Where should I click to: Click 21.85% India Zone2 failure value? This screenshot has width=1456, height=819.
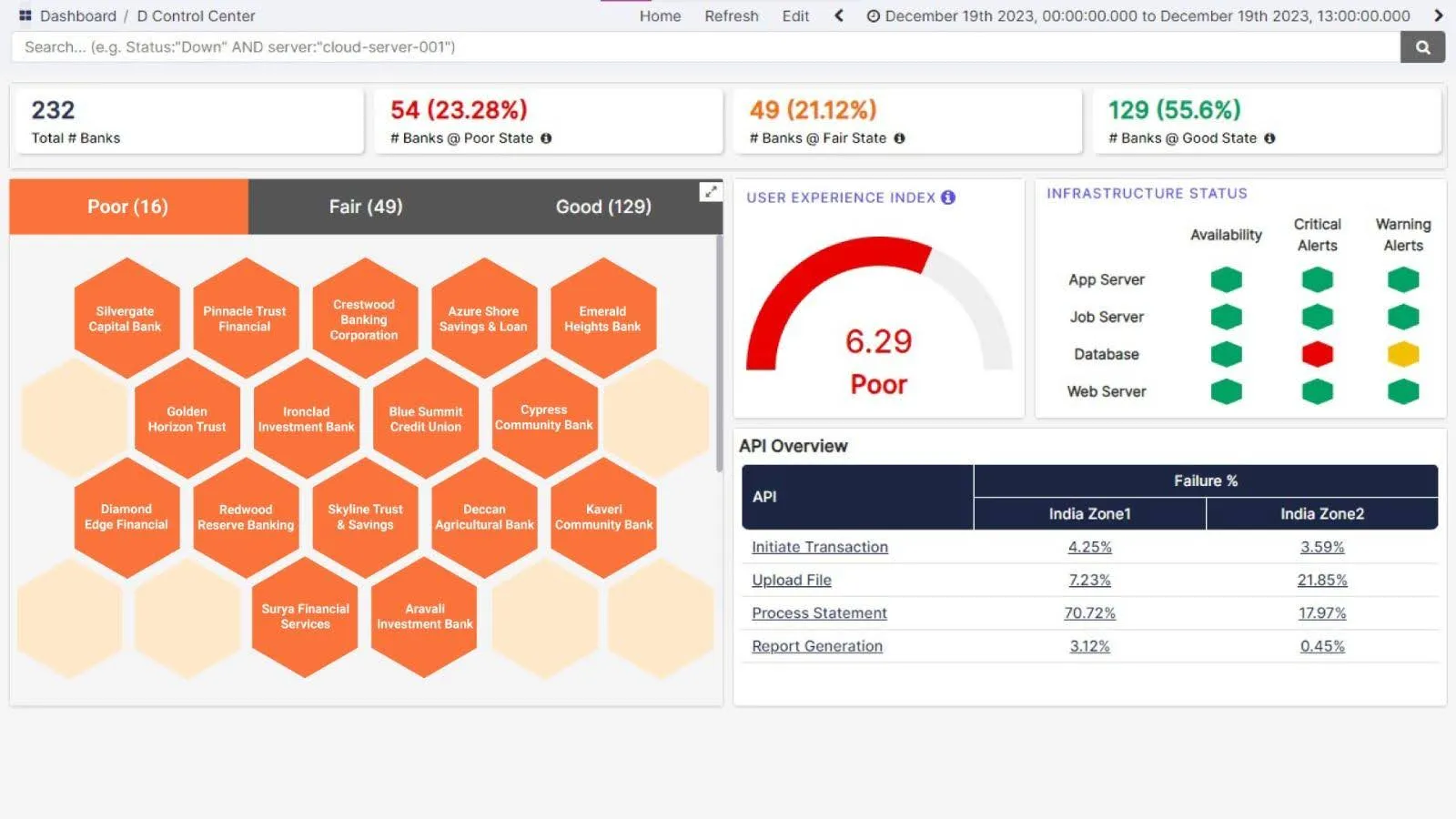tap(1322, 580)
